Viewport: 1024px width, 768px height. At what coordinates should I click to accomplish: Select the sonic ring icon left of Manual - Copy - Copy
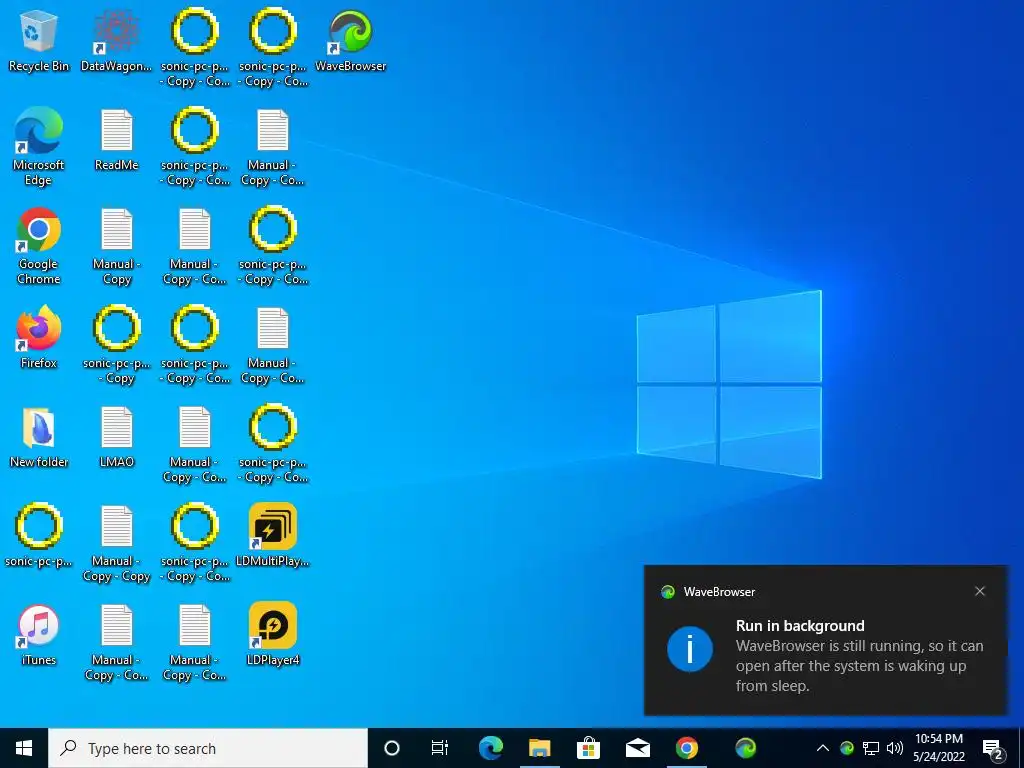coord(39,535)
